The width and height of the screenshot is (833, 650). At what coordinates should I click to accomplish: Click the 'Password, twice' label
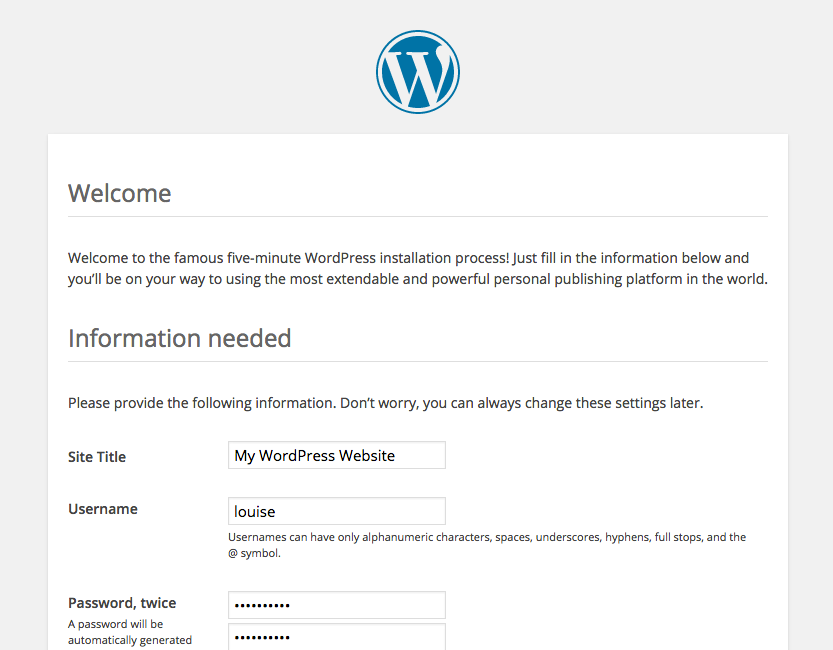pyautogui.click(x=121, y=603)
